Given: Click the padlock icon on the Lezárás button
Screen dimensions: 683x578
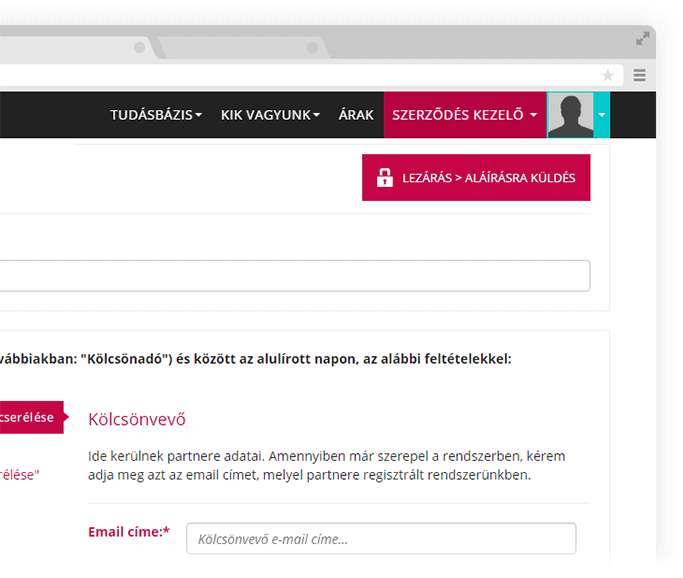Looking at the screenshot, I should 384,178.
